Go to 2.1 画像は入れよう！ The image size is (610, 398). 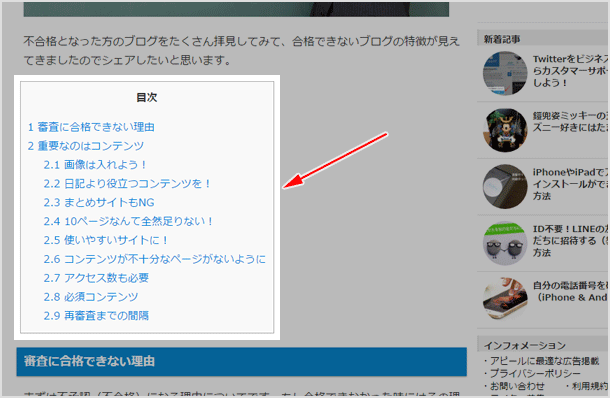click(x=95, y=165)
